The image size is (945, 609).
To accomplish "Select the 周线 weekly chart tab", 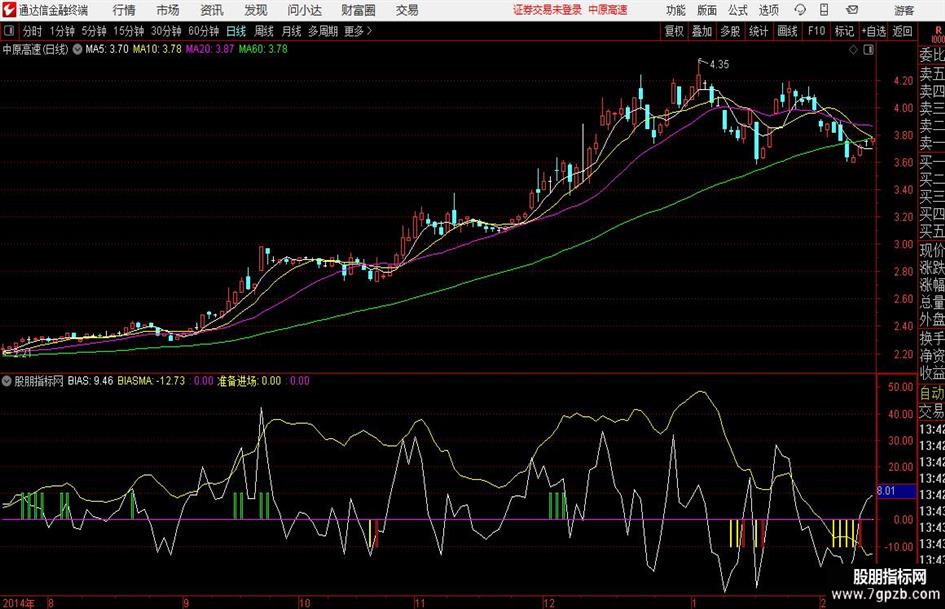I will [x=264, y=31].
